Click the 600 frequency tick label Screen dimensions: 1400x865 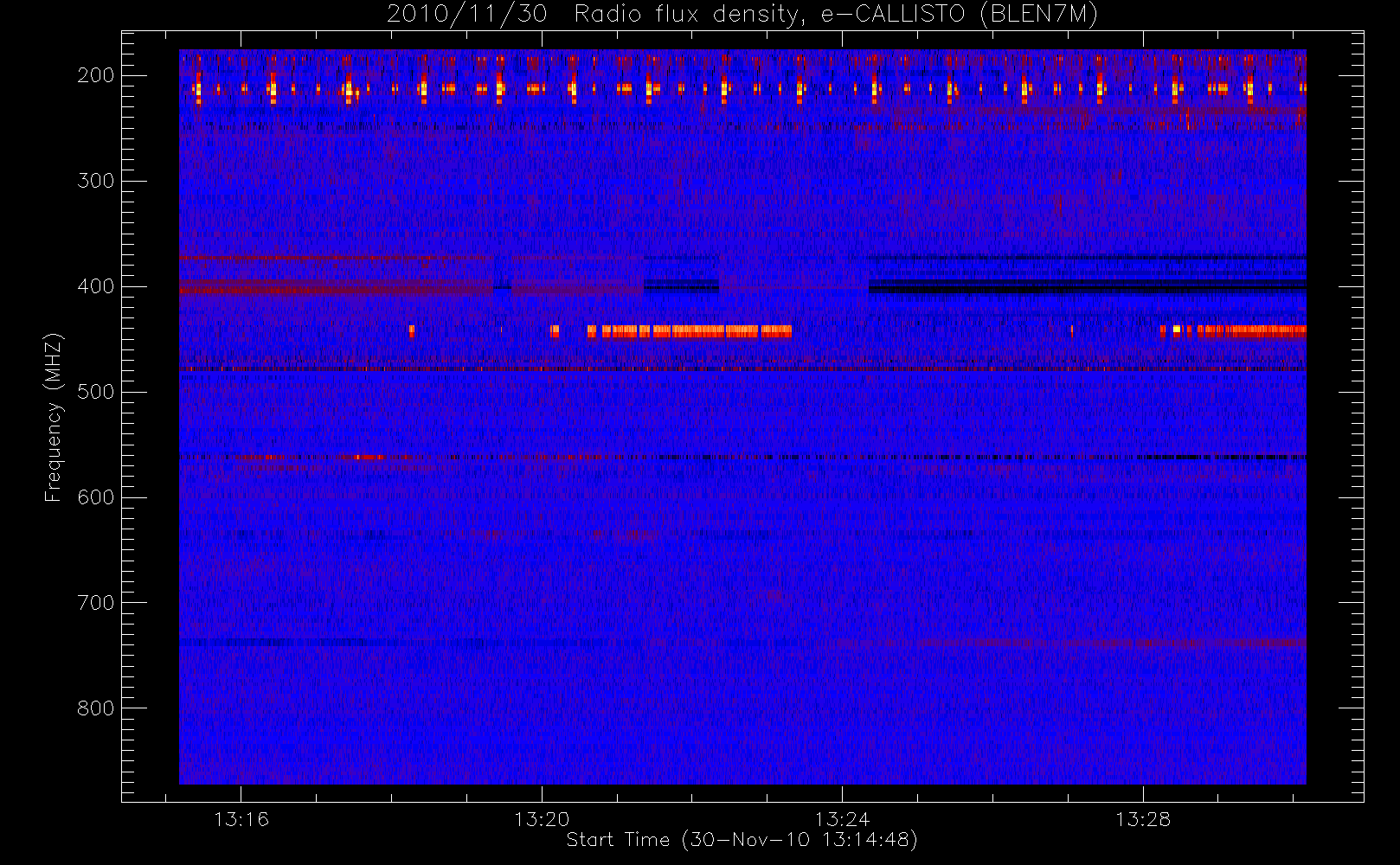[95, 497]
